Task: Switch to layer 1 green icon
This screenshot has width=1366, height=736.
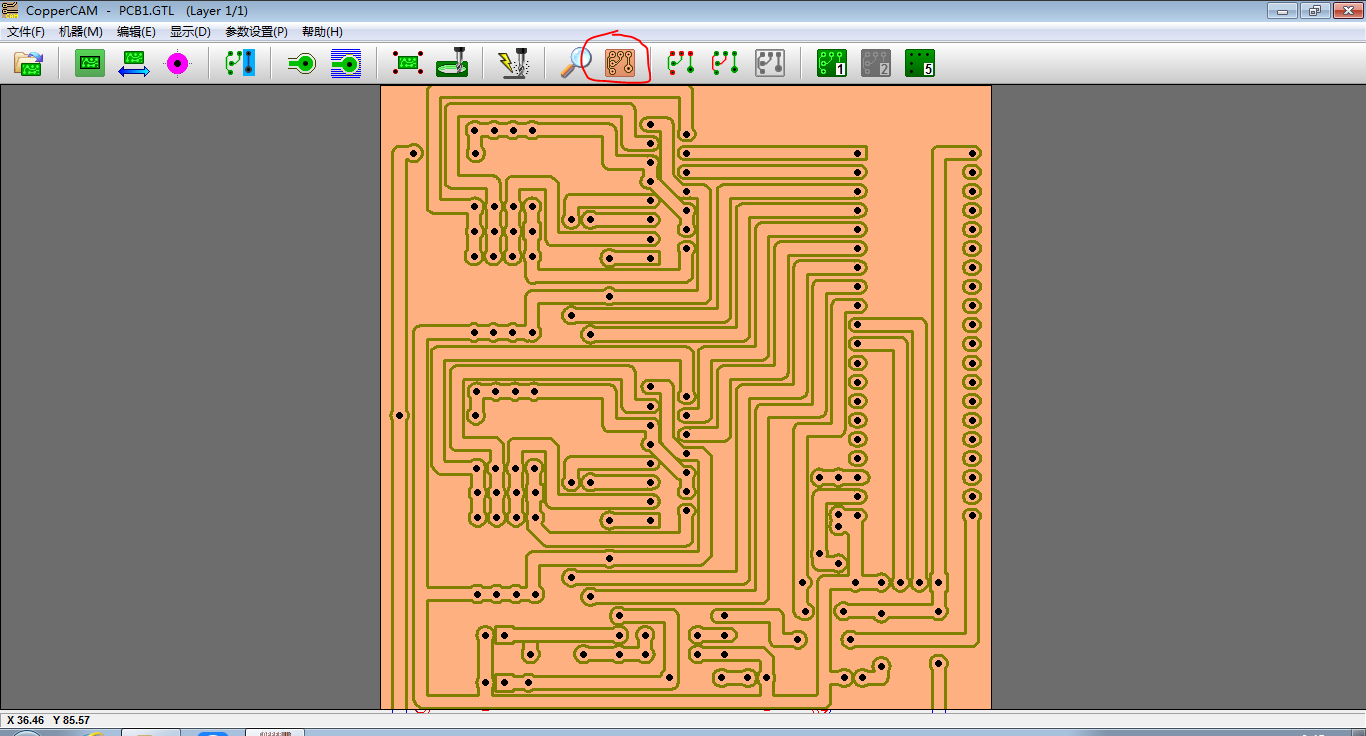Action: [832, 64]
